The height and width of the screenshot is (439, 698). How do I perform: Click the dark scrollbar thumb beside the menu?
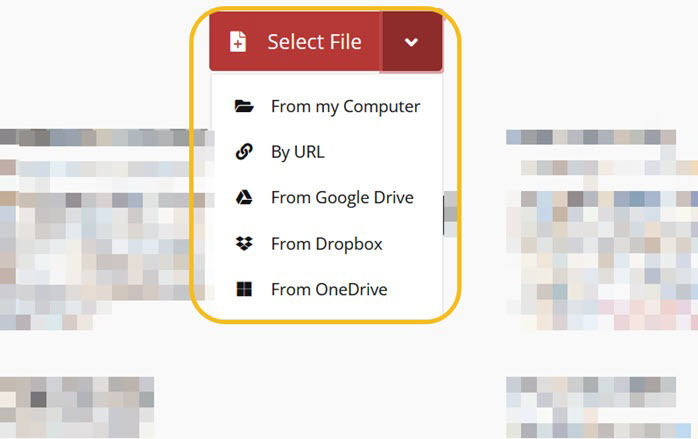coord(444,215)
